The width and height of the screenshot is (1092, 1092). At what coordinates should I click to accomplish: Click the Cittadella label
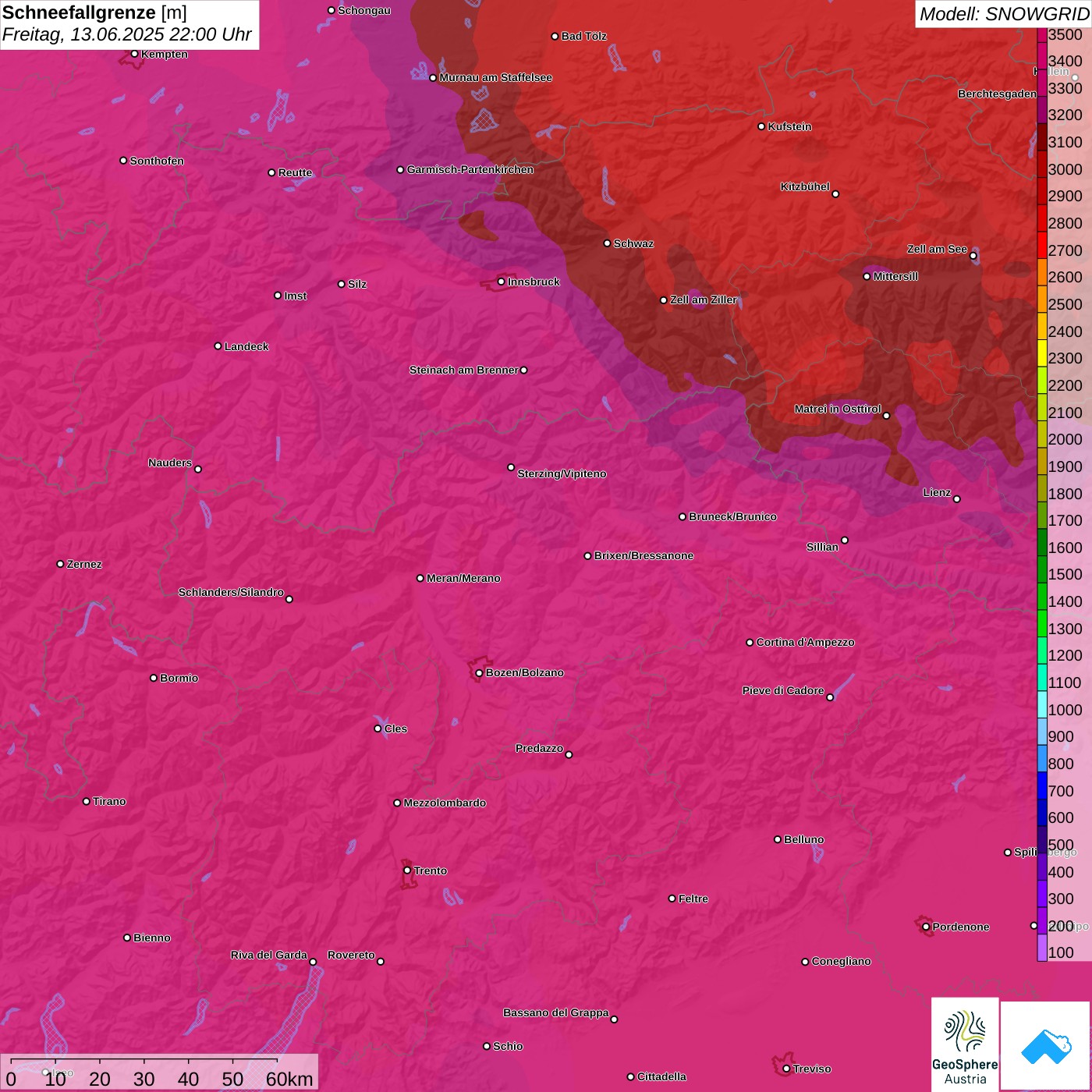[x=661, y=1076]
